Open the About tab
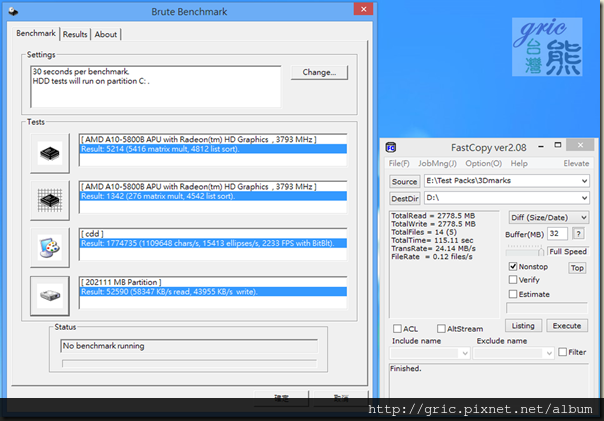This screenshot has width=604, height=421. tap(106, 34)
